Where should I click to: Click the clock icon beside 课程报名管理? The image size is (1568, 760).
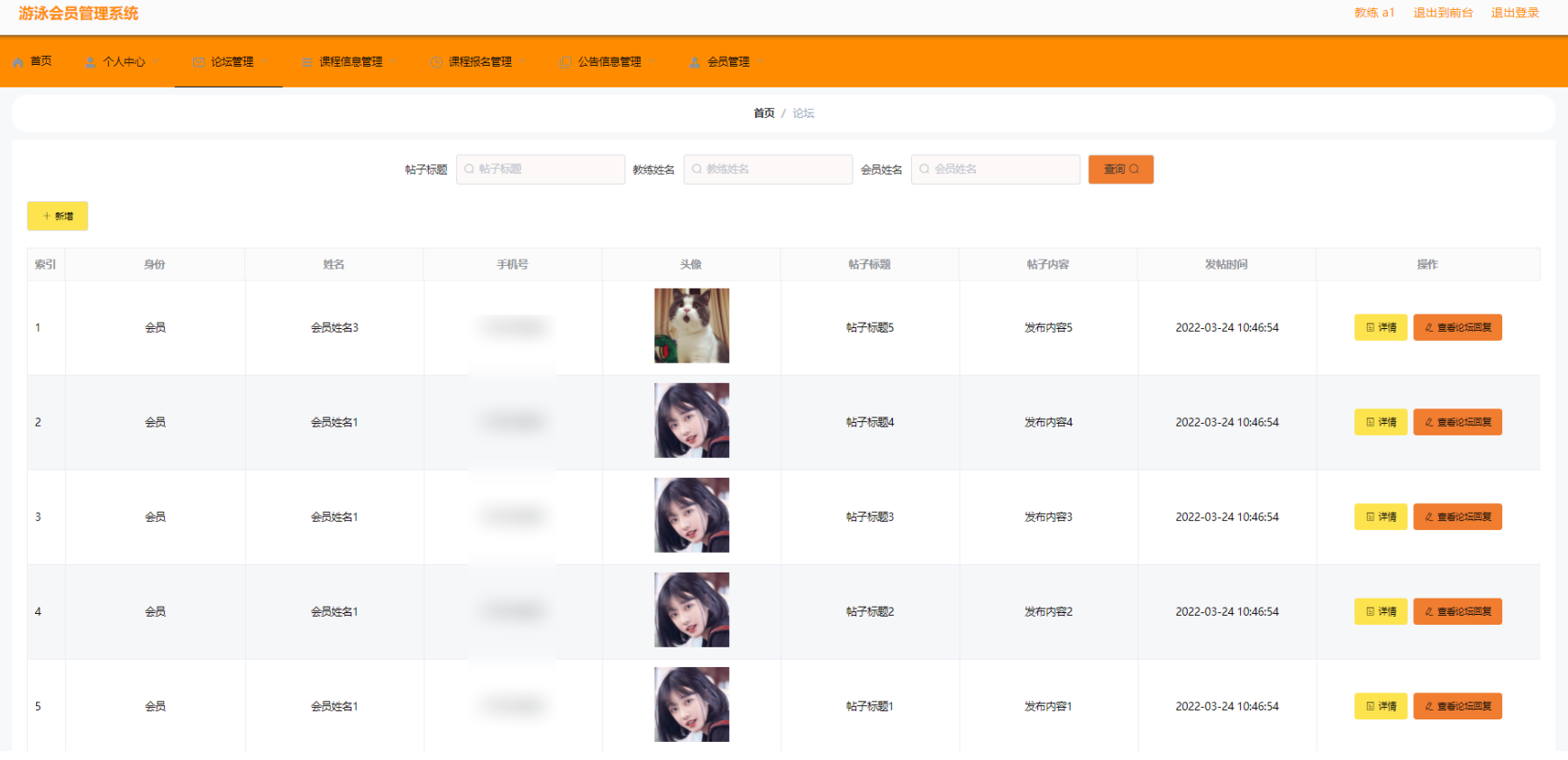[x=436, y=62]
